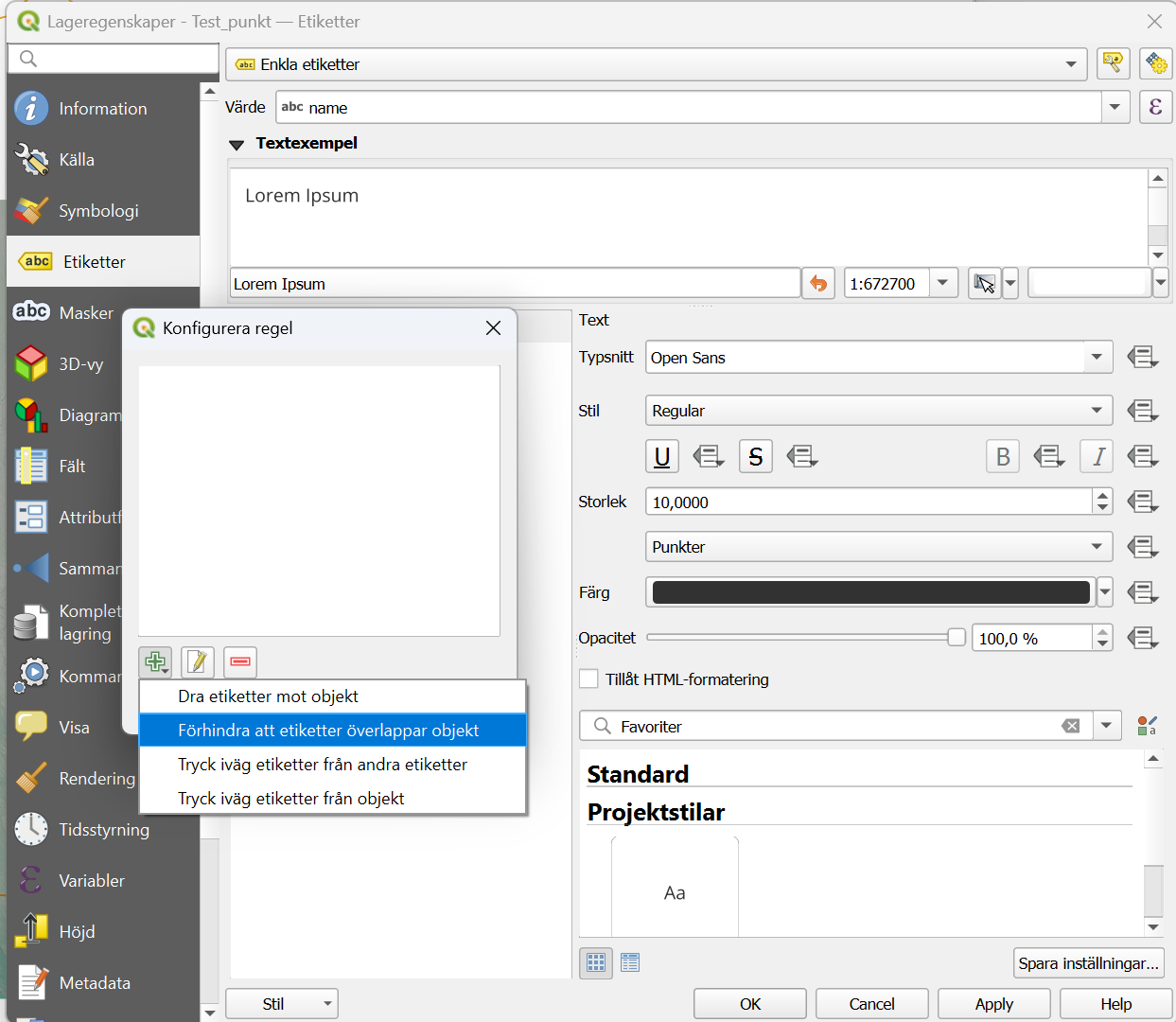Open the Punkter unit dropdown
The width and height of the screenshot is (1176, 1022).
pyautogui.click(x=879, y=547)
